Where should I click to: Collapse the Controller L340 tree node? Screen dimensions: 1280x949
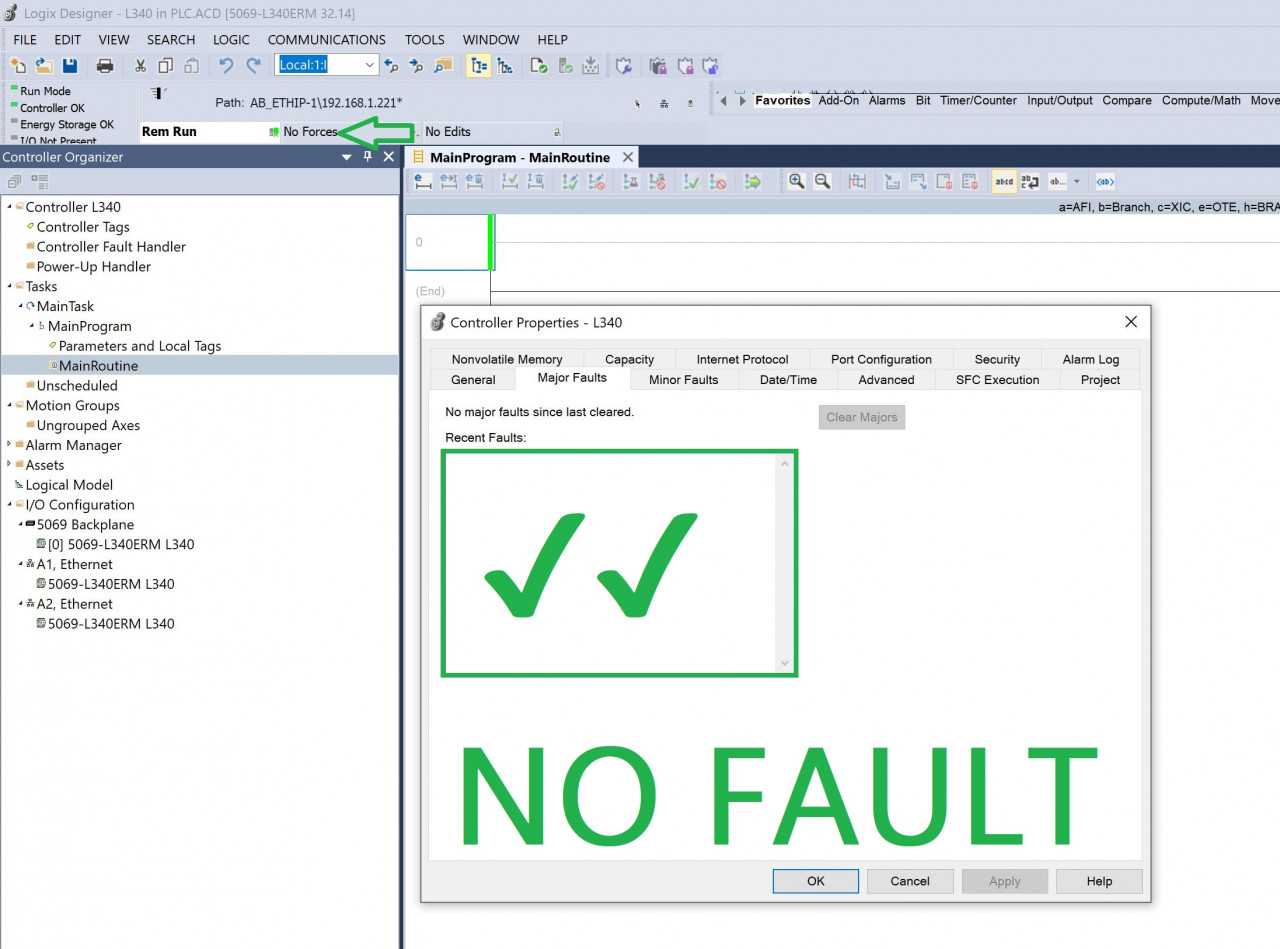click(x=9, y=207)
